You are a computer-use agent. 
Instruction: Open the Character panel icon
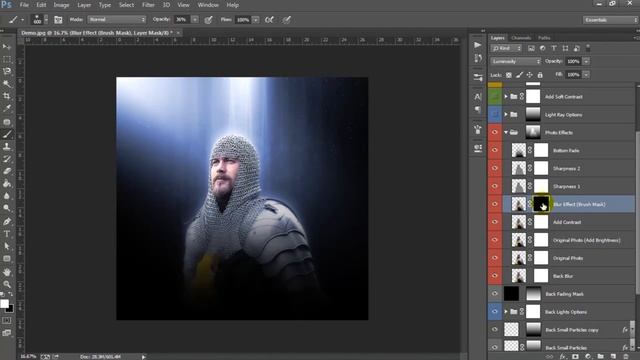[x=478, y=97]
